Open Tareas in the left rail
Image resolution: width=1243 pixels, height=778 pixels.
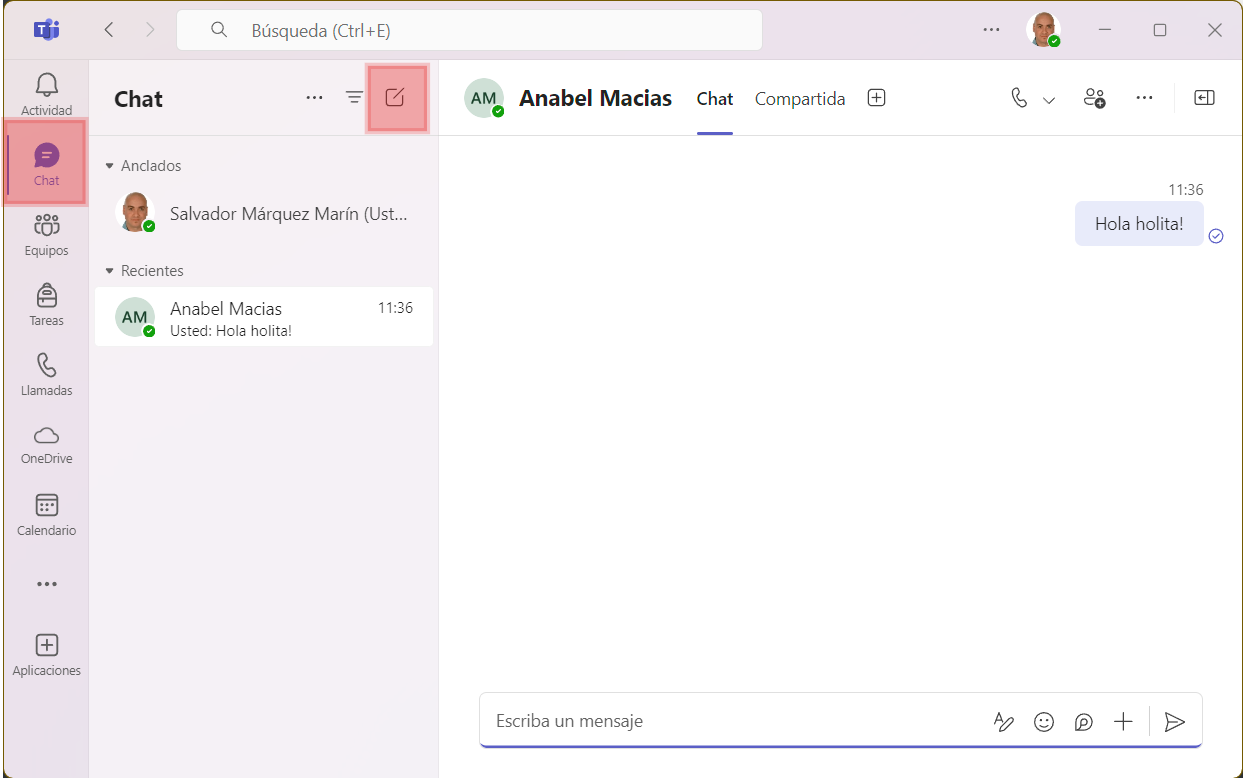[x=46, y=304]
